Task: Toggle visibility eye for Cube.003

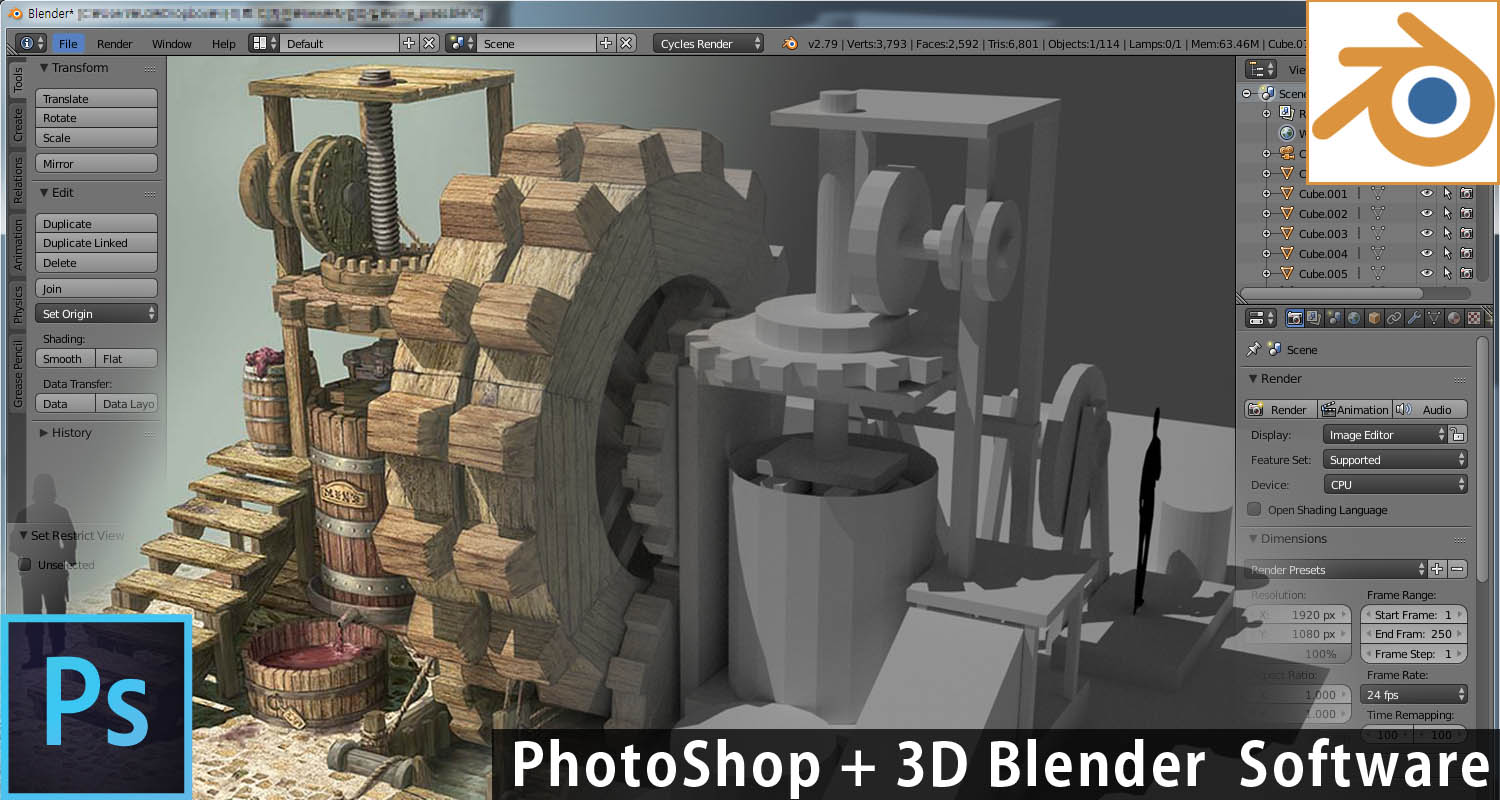Action: click(x=1427, y=234)
